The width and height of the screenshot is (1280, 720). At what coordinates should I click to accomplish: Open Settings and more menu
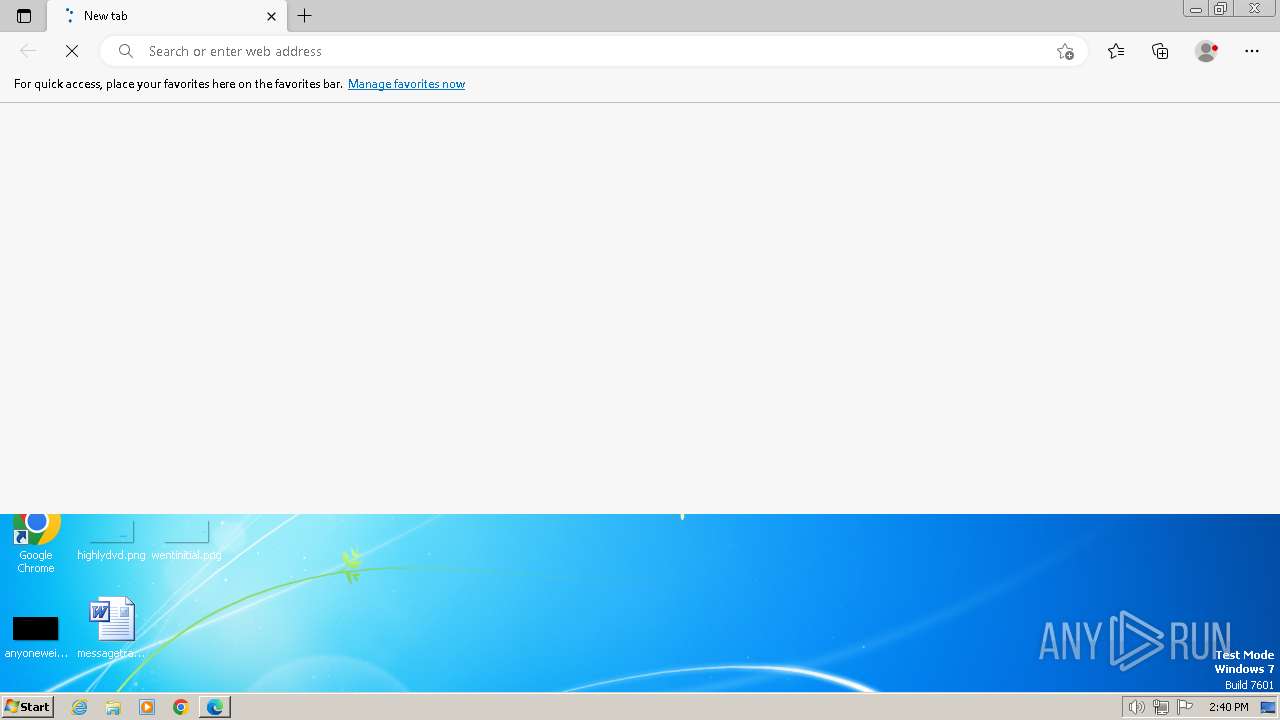coord(1252,51)
